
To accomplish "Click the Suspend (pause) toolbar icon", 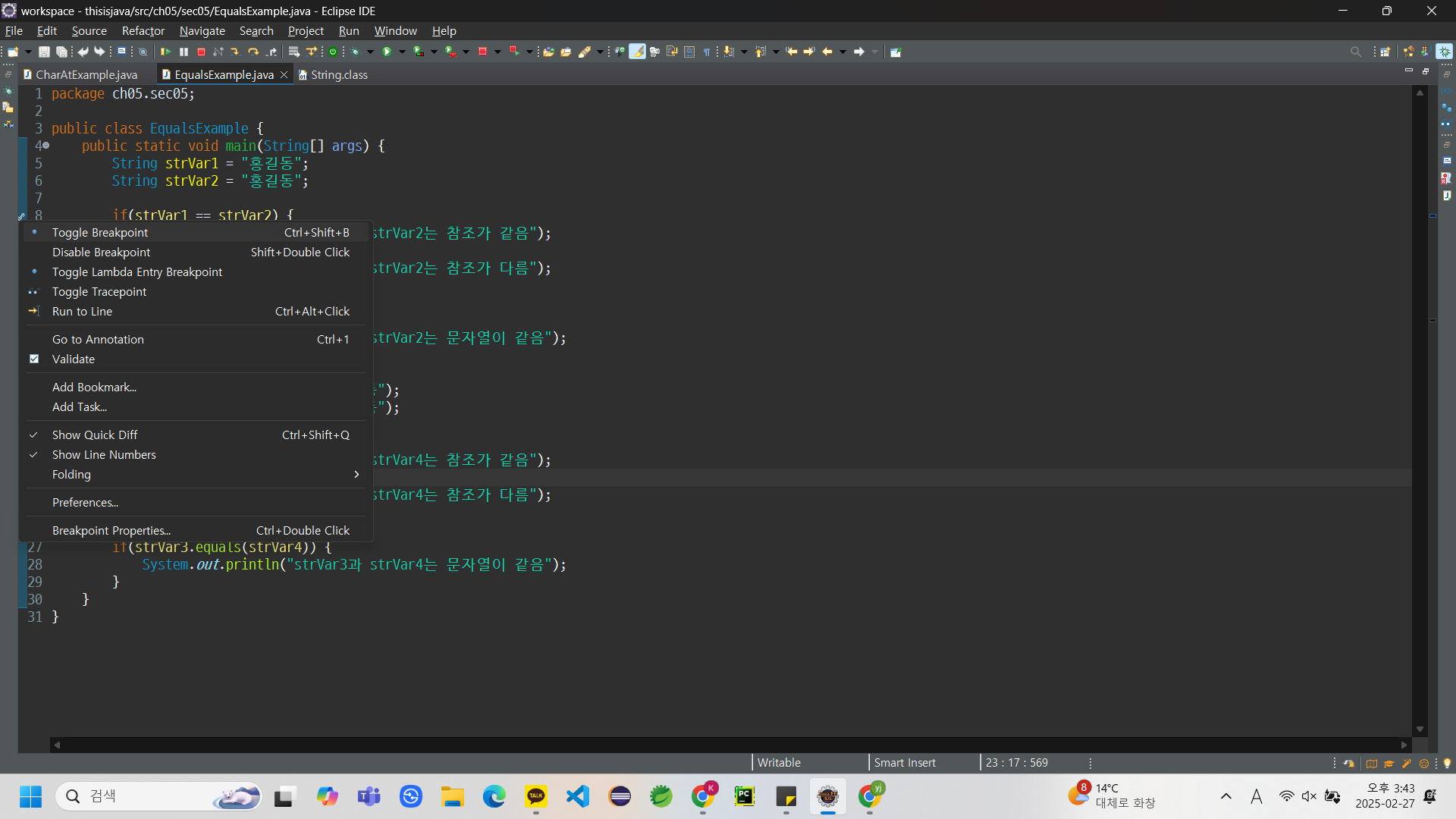I will (x=184, y=52).
